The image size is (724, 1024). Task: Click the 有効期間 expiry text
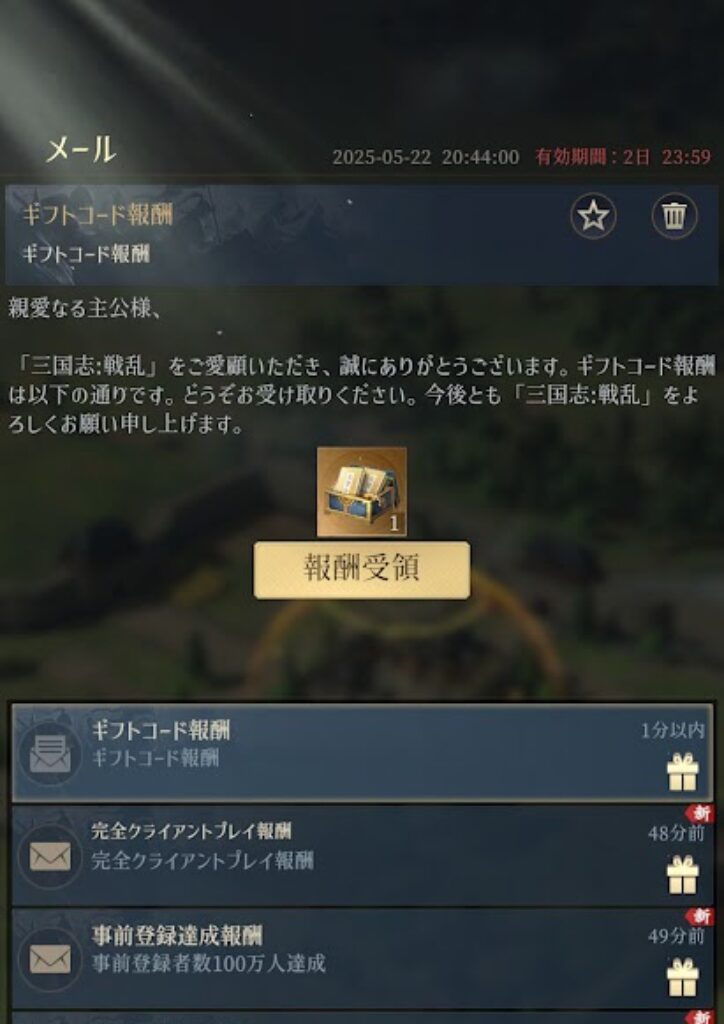pyautogui.click(x=623, y=157)
